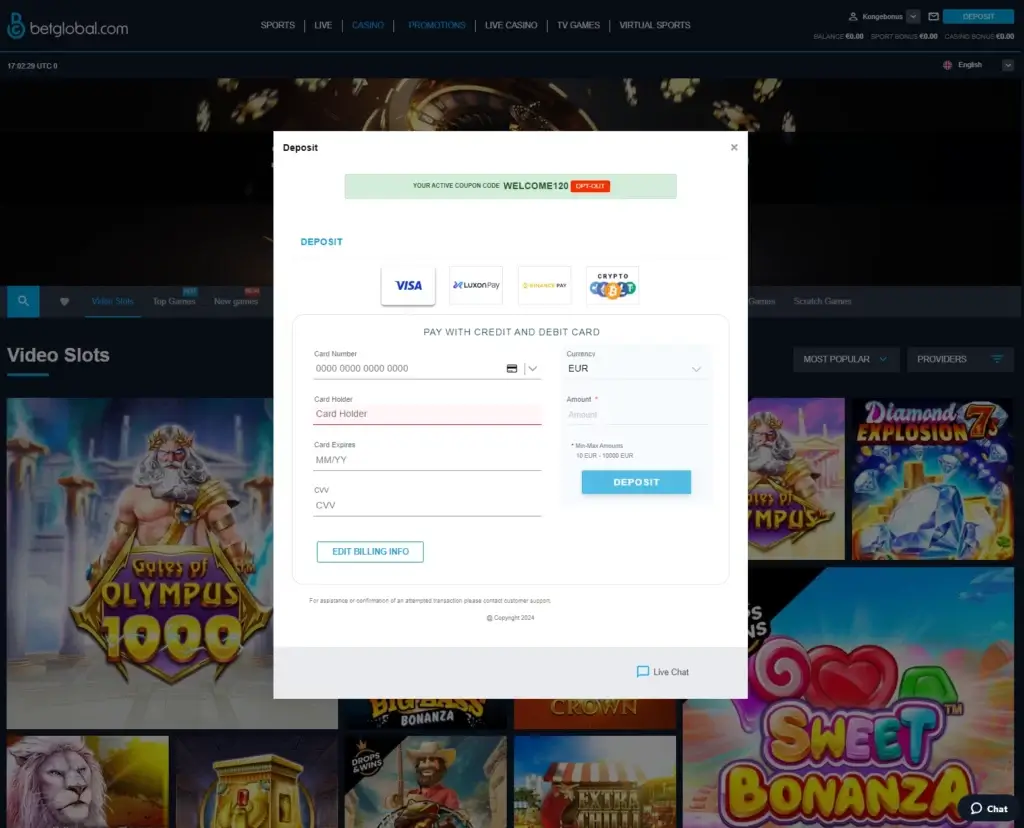Viewport: 1024px width, 828px height.
Task: Open favorites heart icon
Action: click(64, 302)
